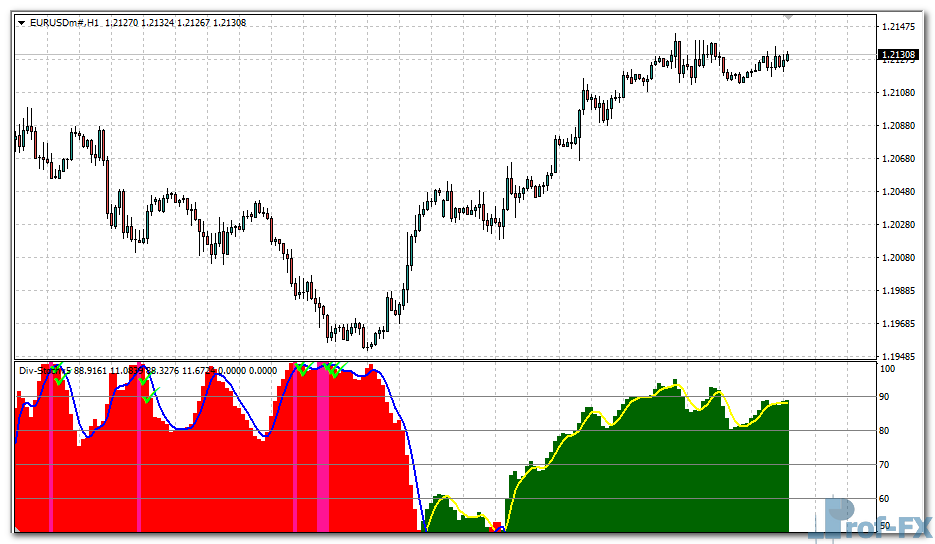Click the small corner triangle in indicator window

pyautogui.click(x=18, y=527)
